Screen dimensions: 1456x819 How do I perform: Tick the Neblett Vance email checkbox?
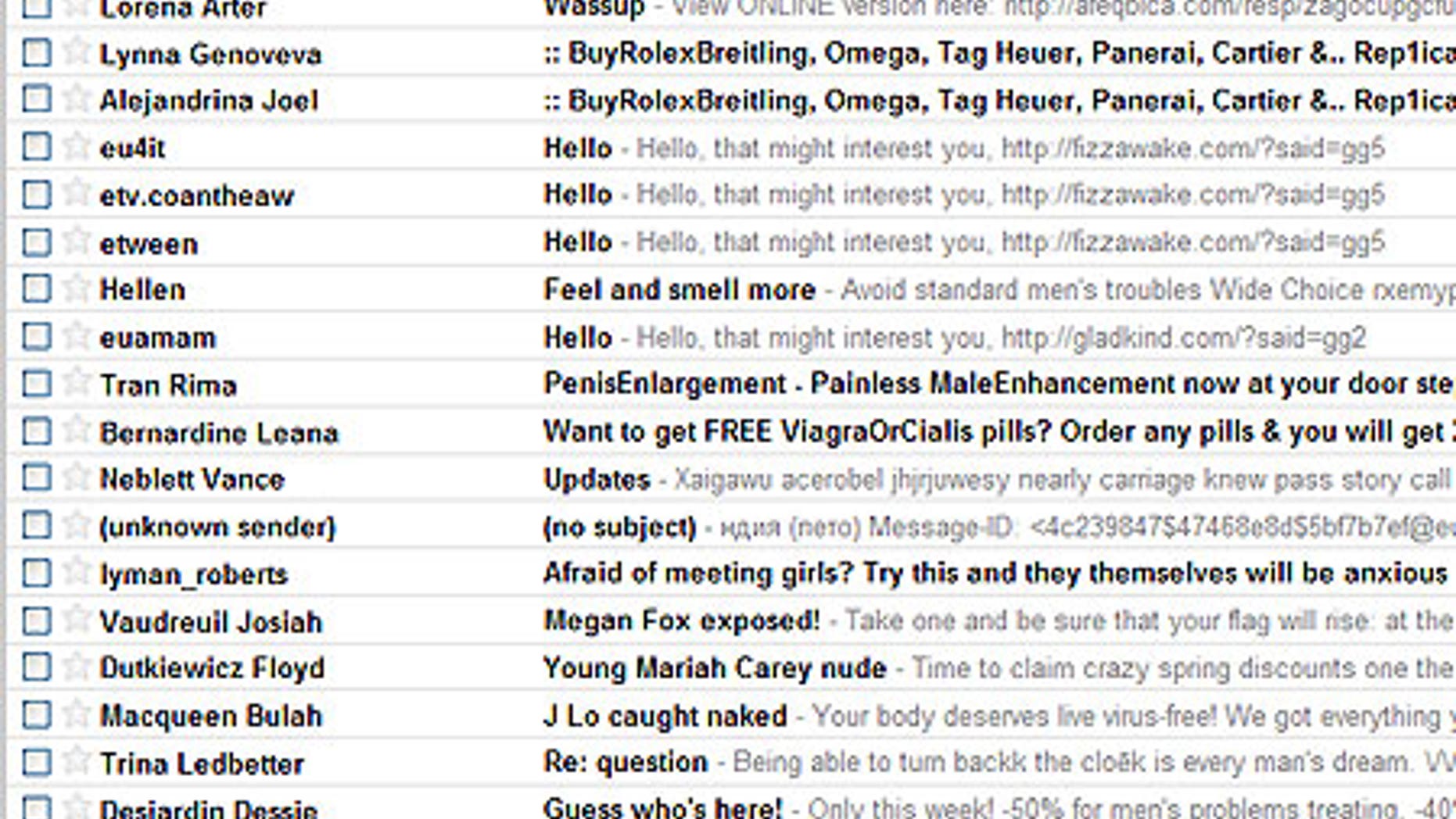pyautogui.click(x=37, y=478)
